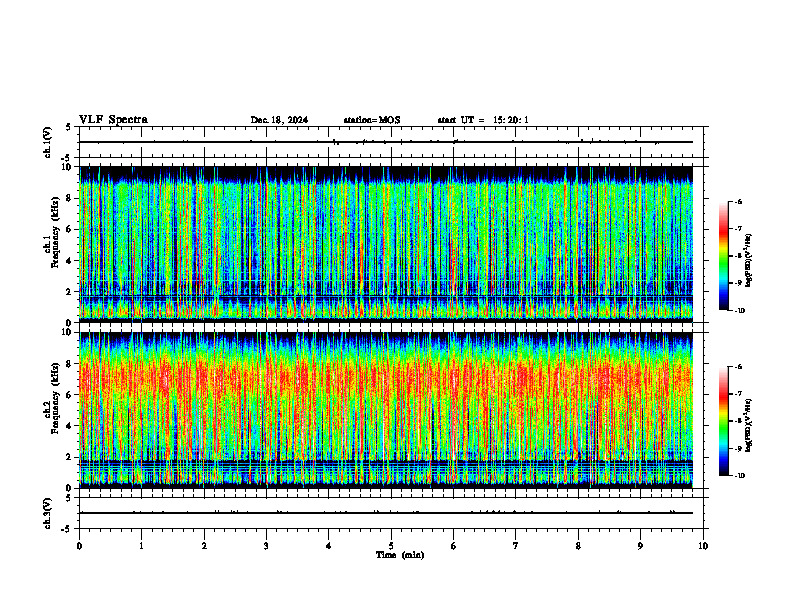Click the "6" kHz tick of ch.2 spectrogram
This screenshot has height=612, width=792.
[70, 395]
